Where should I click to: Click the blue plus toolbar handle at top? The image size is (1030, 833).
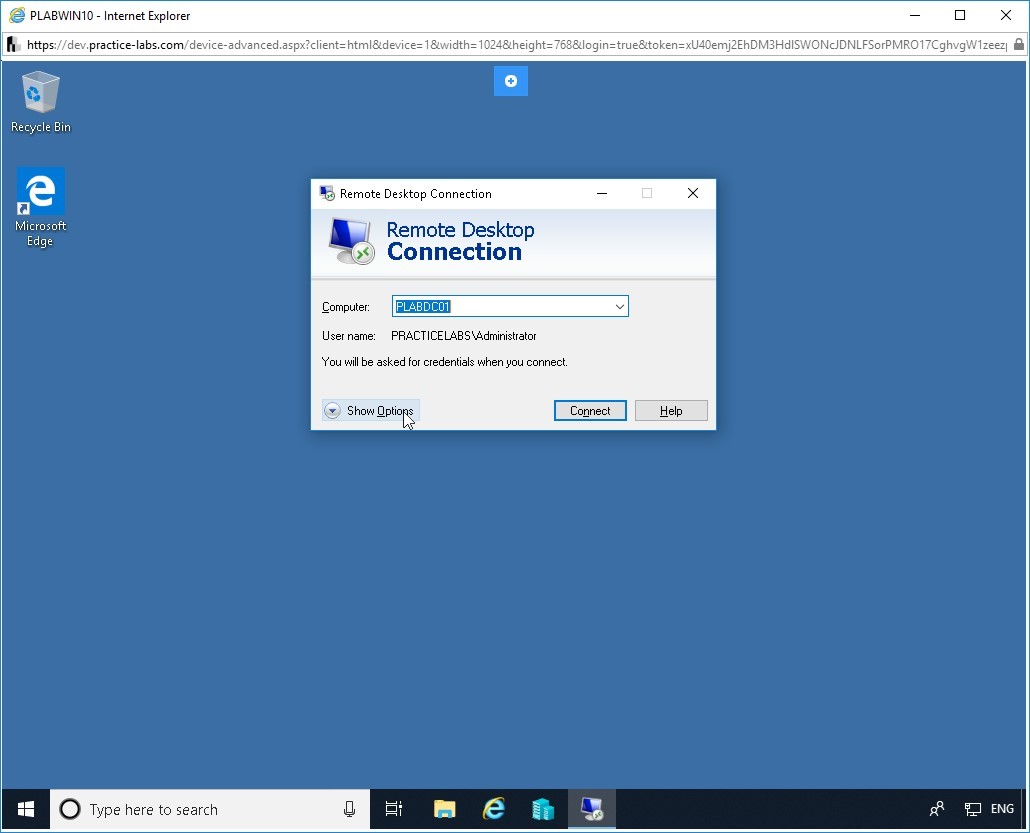[510, 81]
